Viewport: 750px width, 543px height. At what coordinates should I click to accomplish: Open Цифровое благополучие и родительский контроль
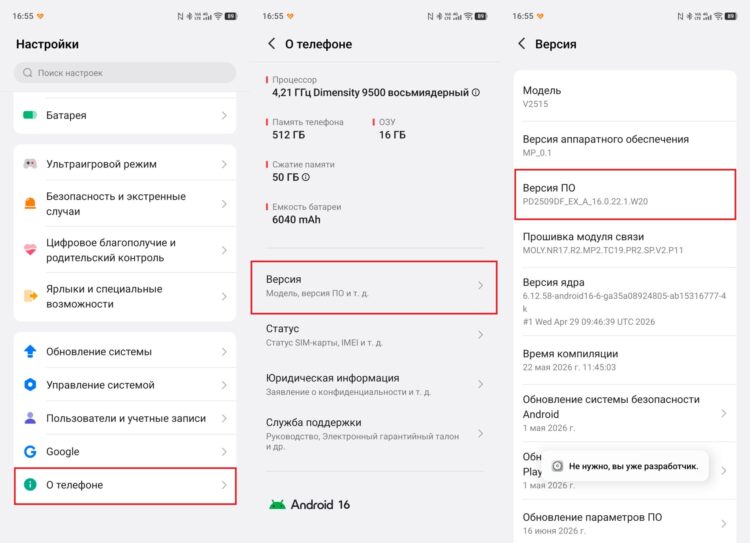click(125, 250)
